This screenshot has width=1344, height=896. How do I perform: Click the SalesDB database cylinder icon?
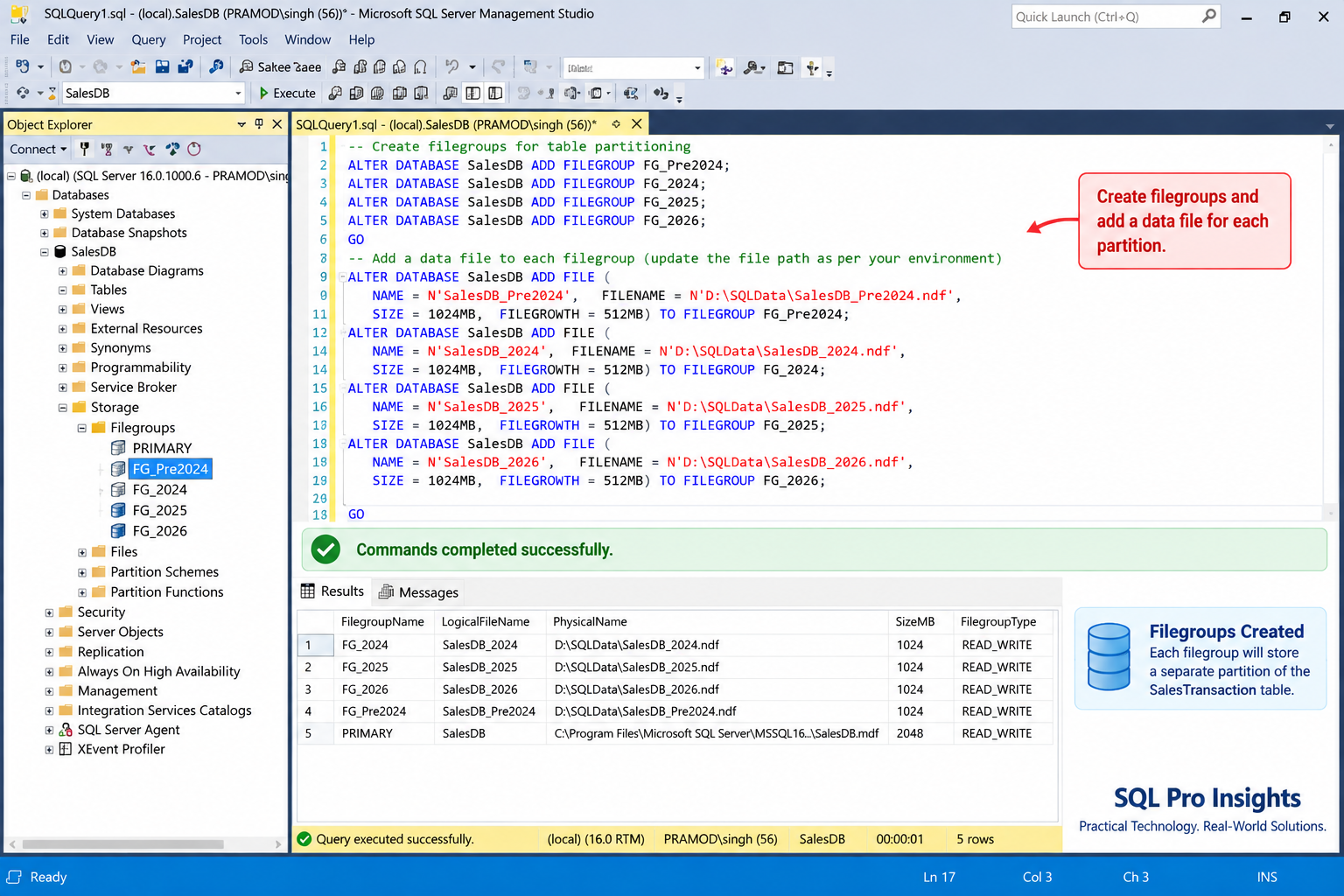click(60, 252)
